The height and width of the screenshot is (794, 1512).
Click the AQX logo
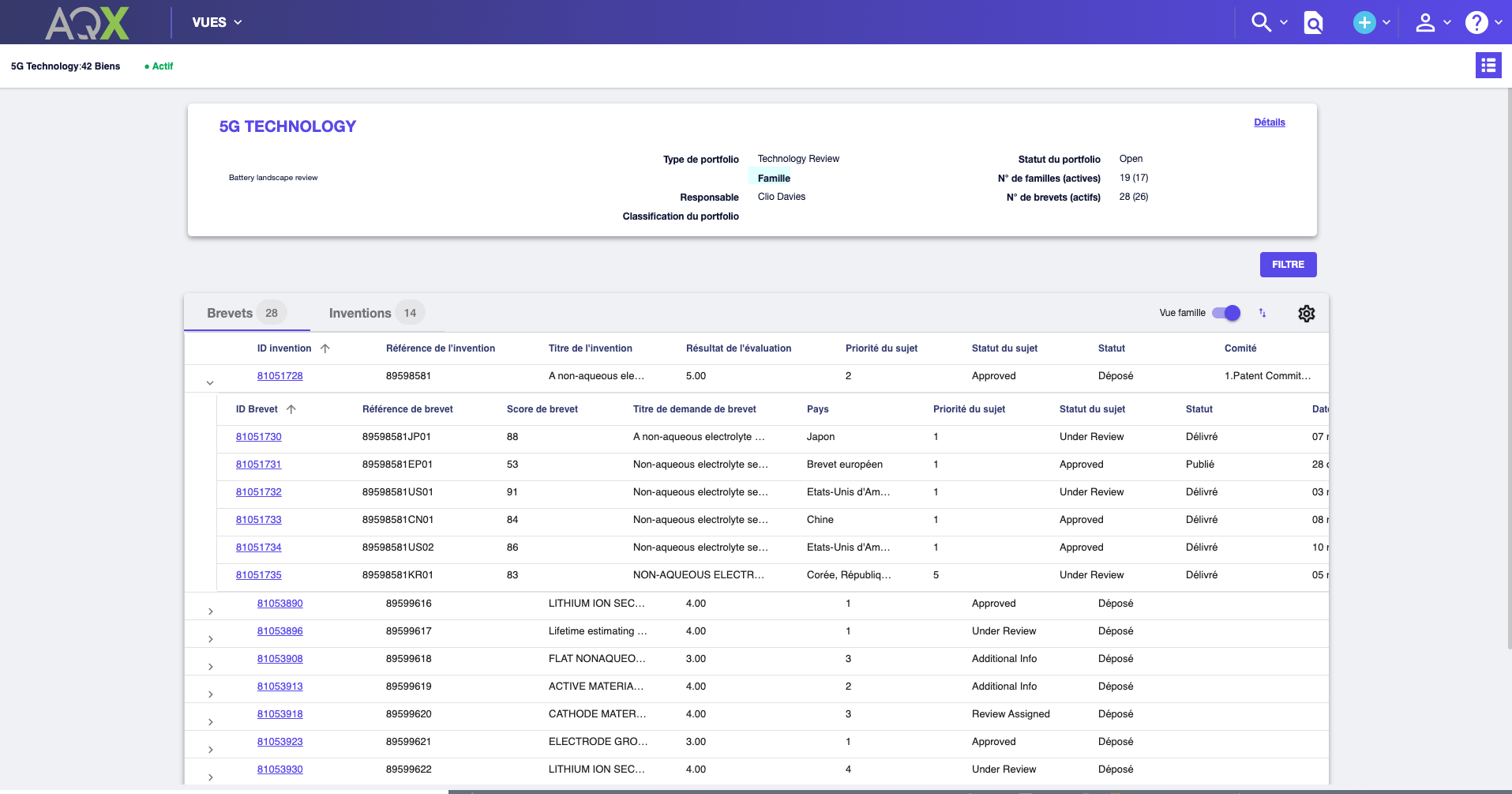tap(87, 23)
